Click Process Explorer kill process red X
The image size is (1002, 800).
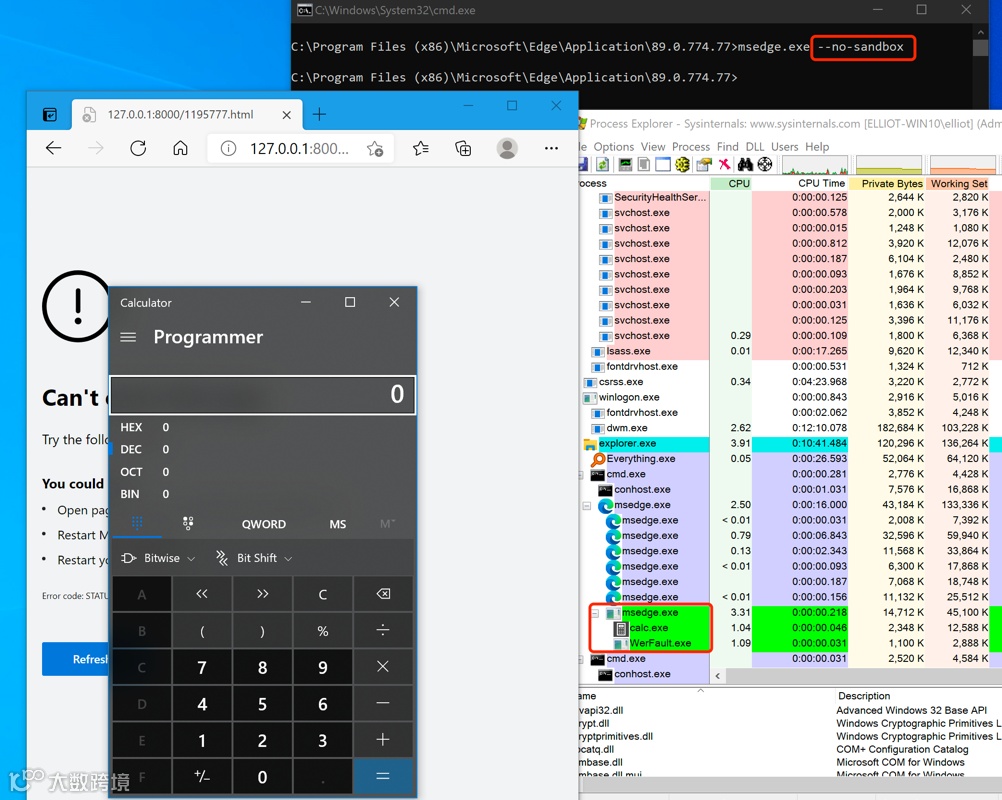click(x=724, y=165)
